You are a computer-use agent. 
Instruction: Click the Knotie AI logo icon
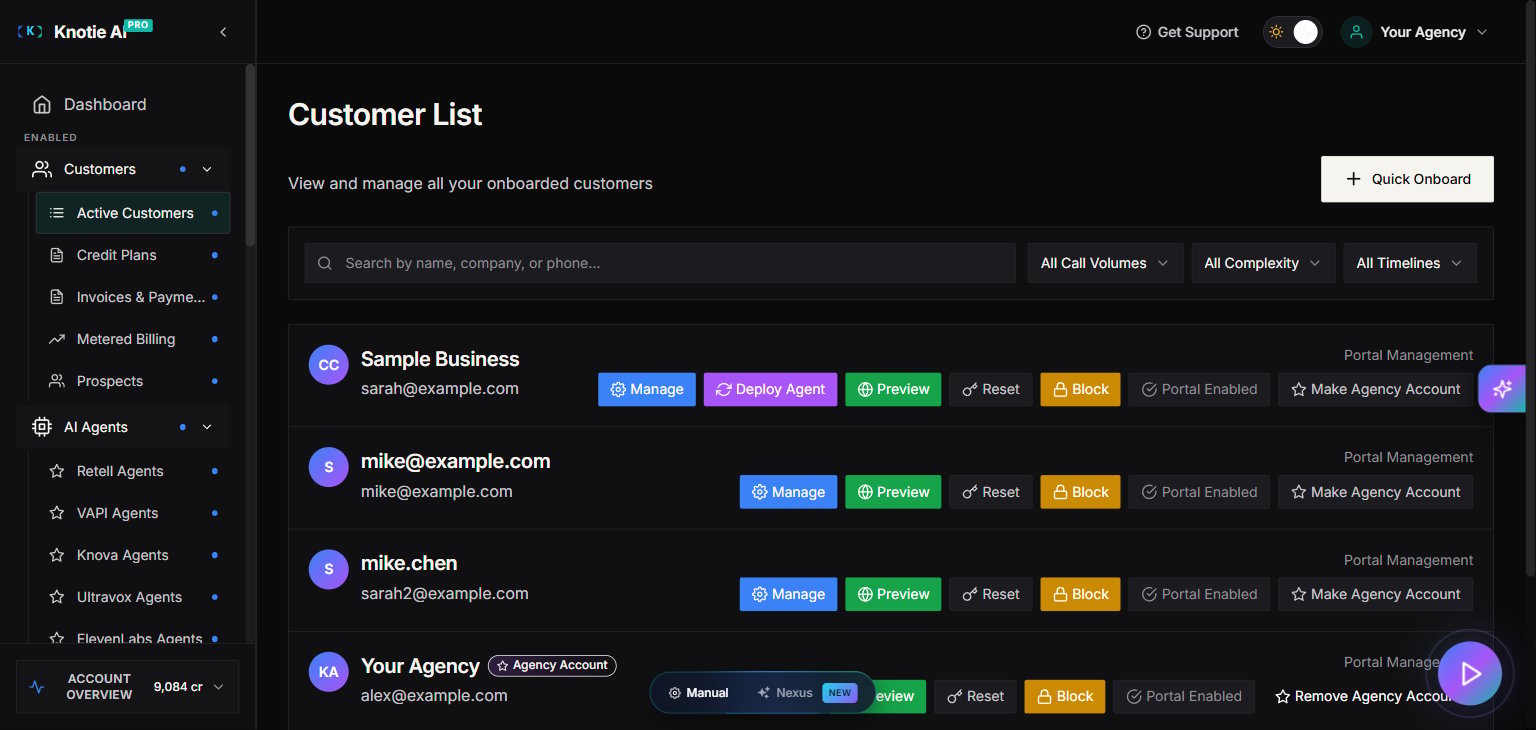(31, 32)
